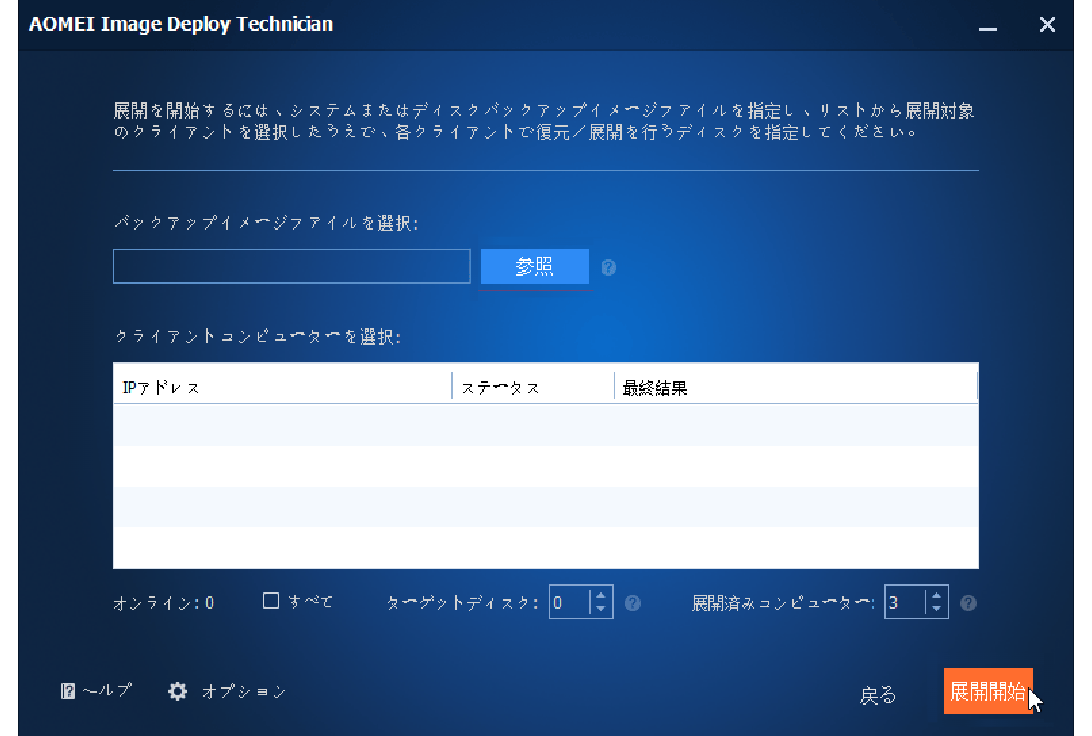Viewport: 1092px width, 736px height.
Task: Open help icon next to 参照 button
Action: pos(609,267)
